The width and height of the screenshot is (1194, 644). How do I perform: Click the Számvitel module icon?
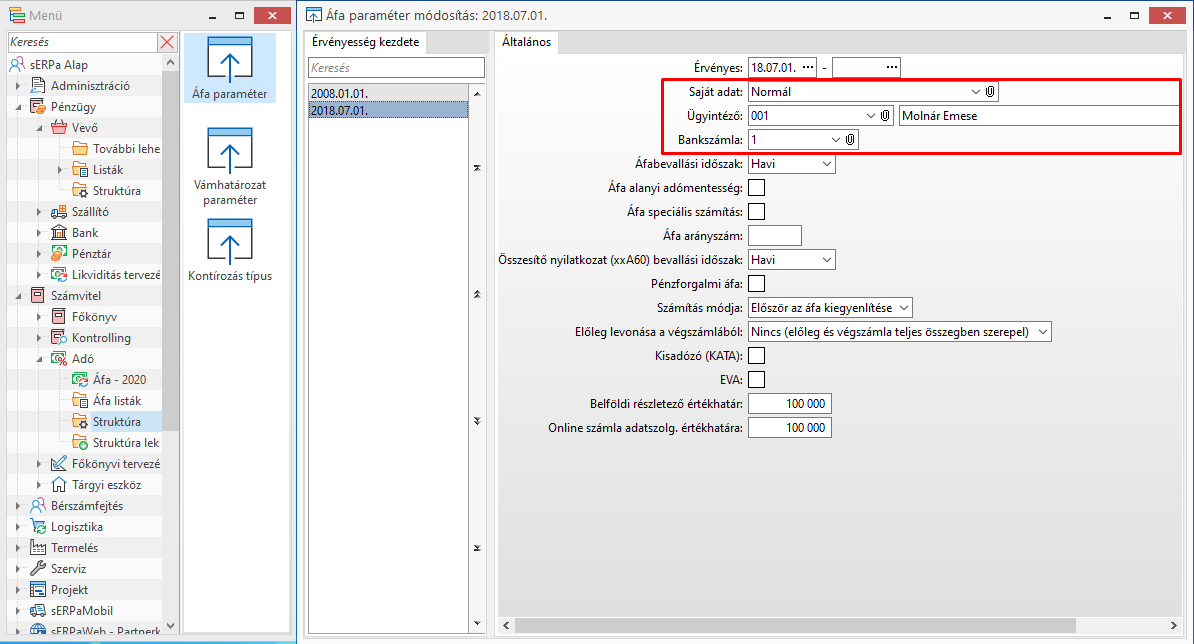(38, 295)
